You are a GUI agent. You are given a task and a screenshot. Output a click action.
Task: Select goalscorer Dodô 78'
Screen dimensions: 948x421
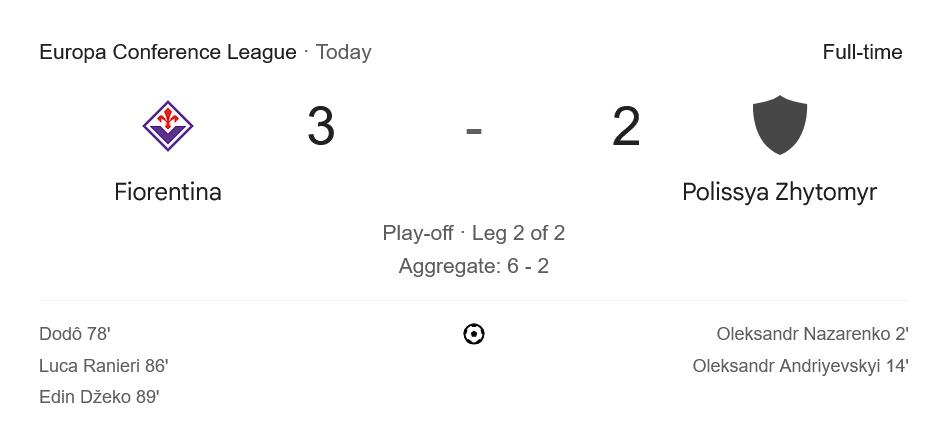[x=75, y=334]
